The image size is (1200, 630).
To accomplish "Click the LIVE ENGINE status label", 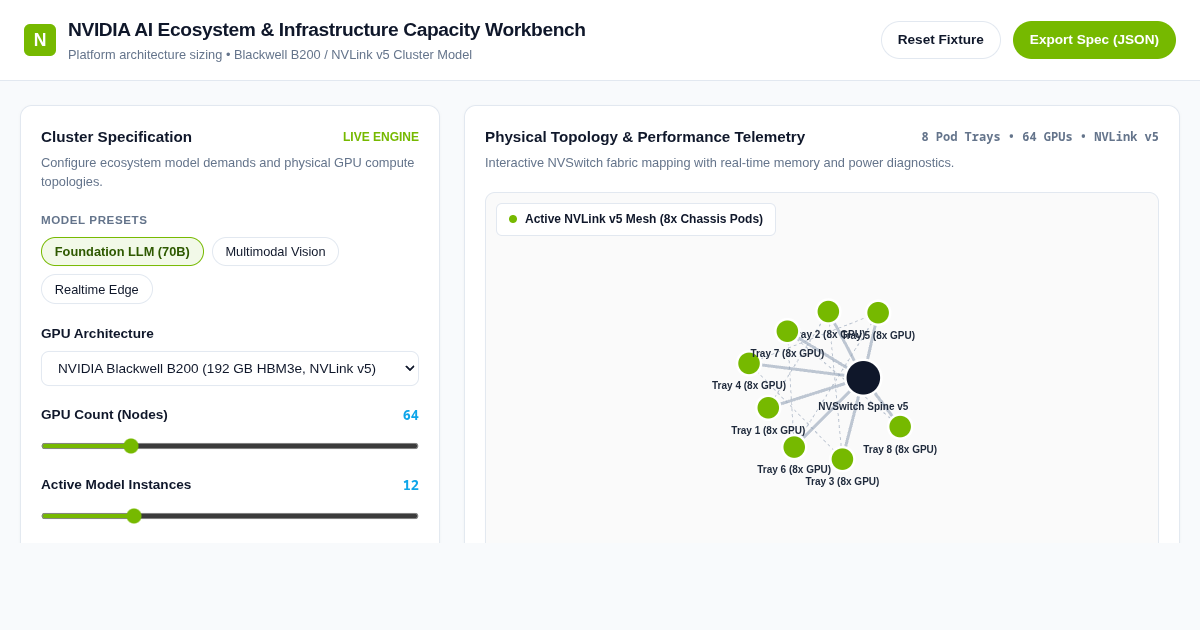I will (381, 137).
